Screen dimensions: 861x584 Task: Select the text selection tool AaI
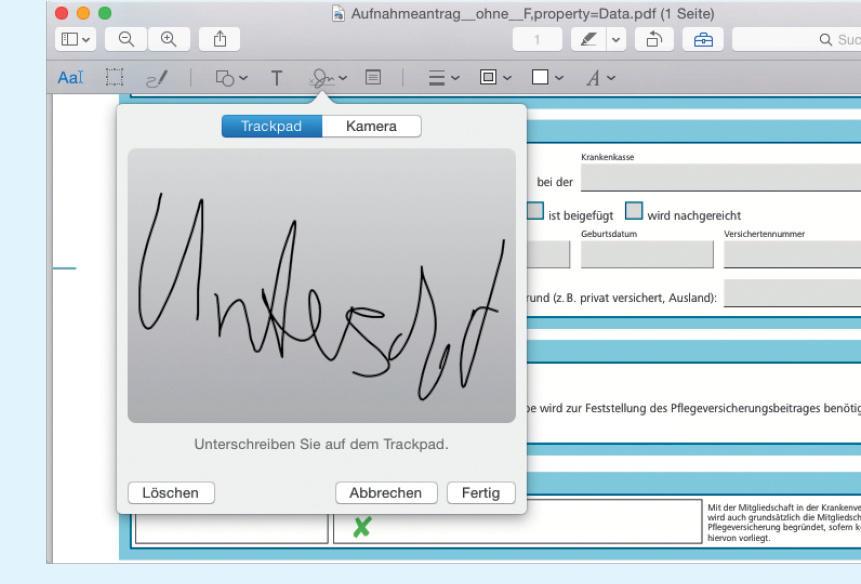(70, 78)
